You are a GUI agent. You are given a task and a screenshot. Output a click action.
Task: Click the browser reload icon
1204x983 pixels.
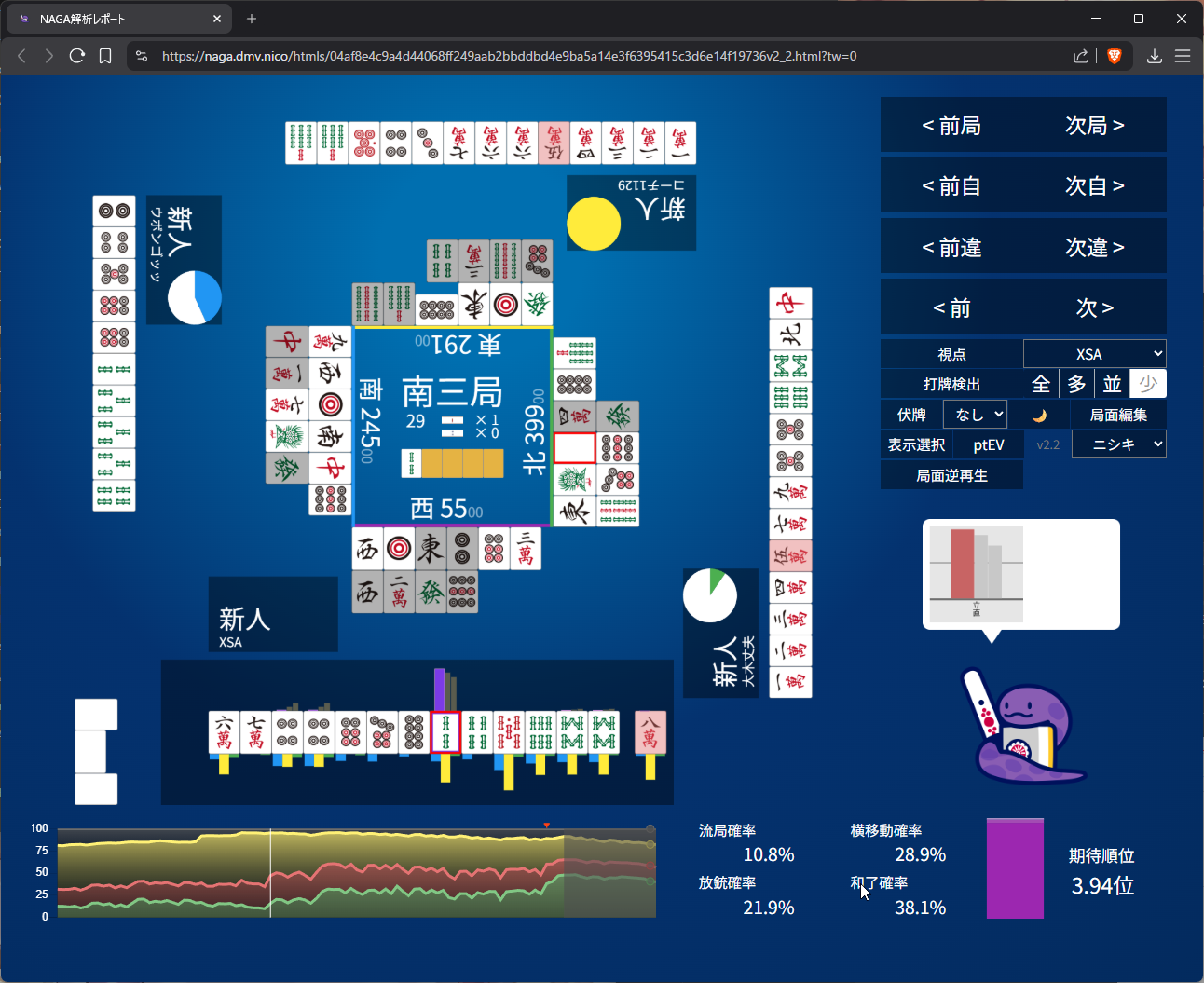77,56
